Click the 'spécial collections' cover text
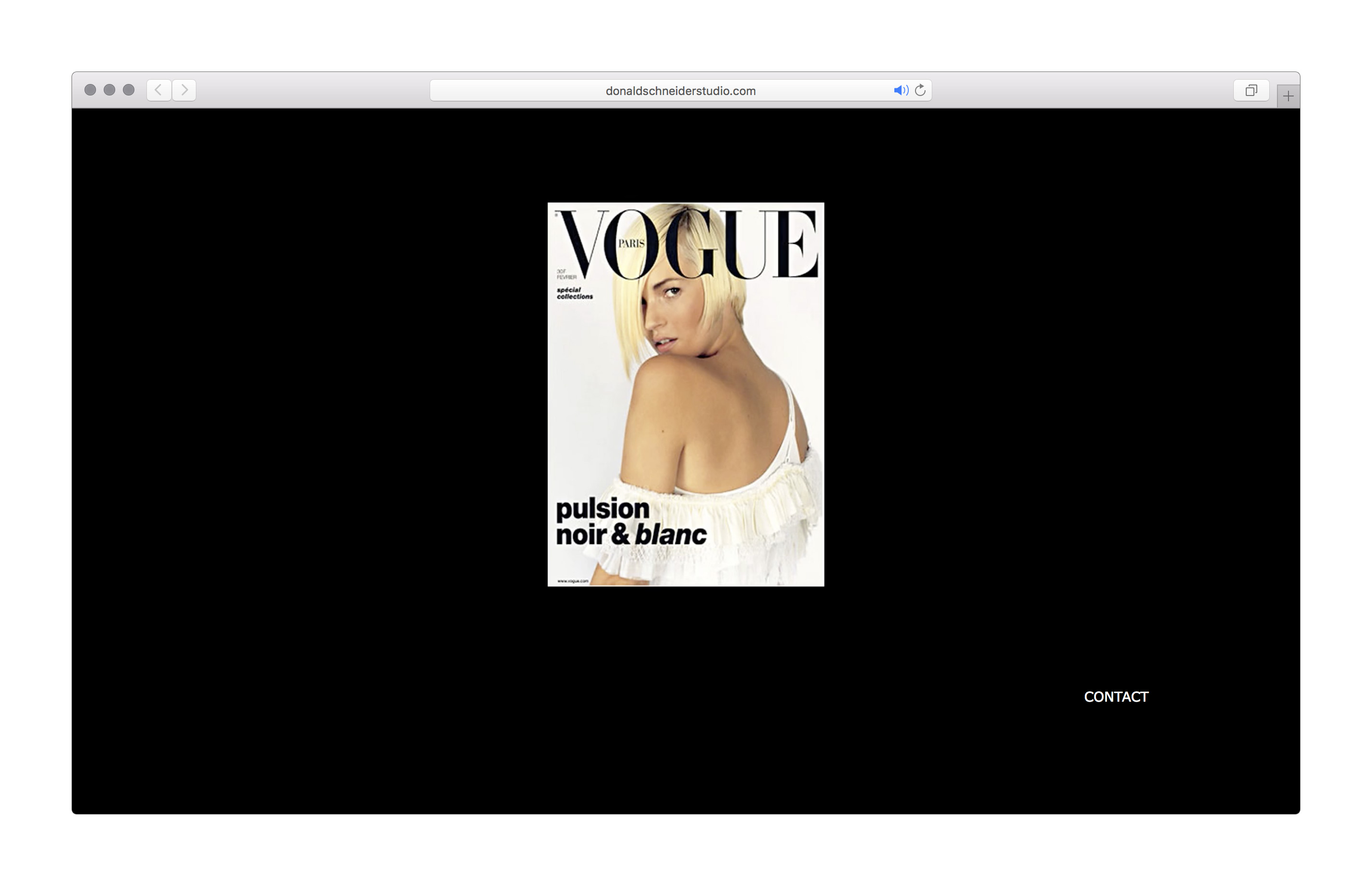 pos(575,293)
